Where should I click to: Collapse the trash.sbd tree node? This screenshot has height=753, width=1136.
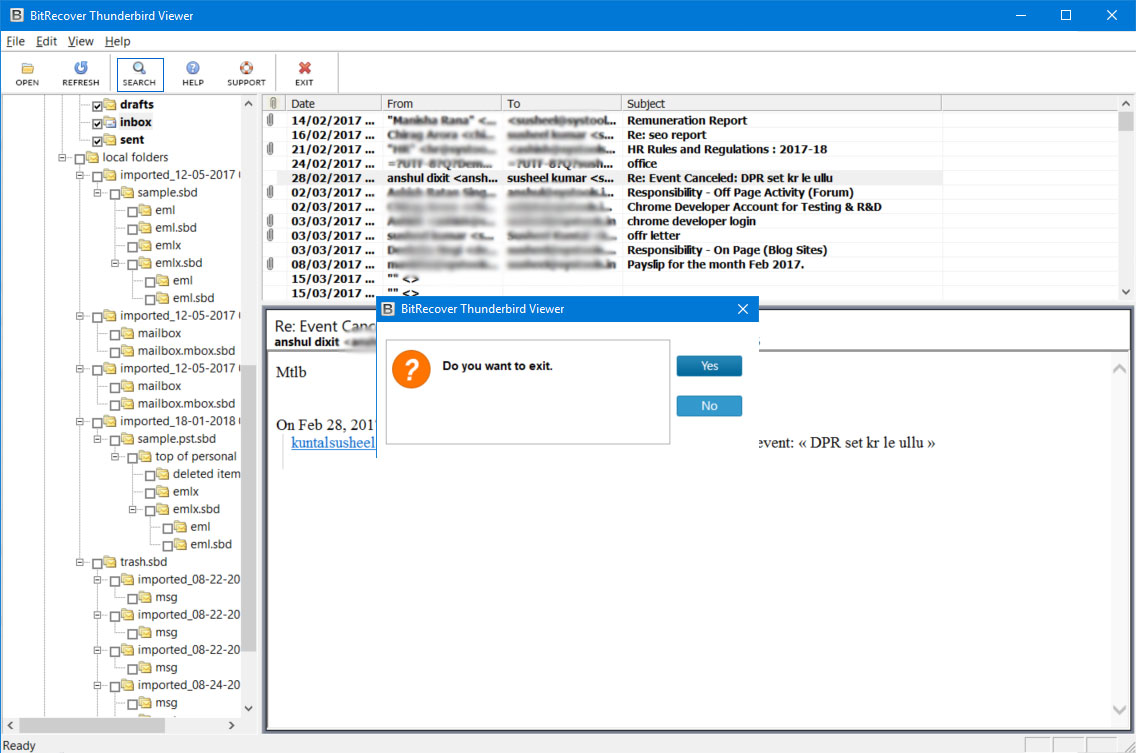point(81,562)
